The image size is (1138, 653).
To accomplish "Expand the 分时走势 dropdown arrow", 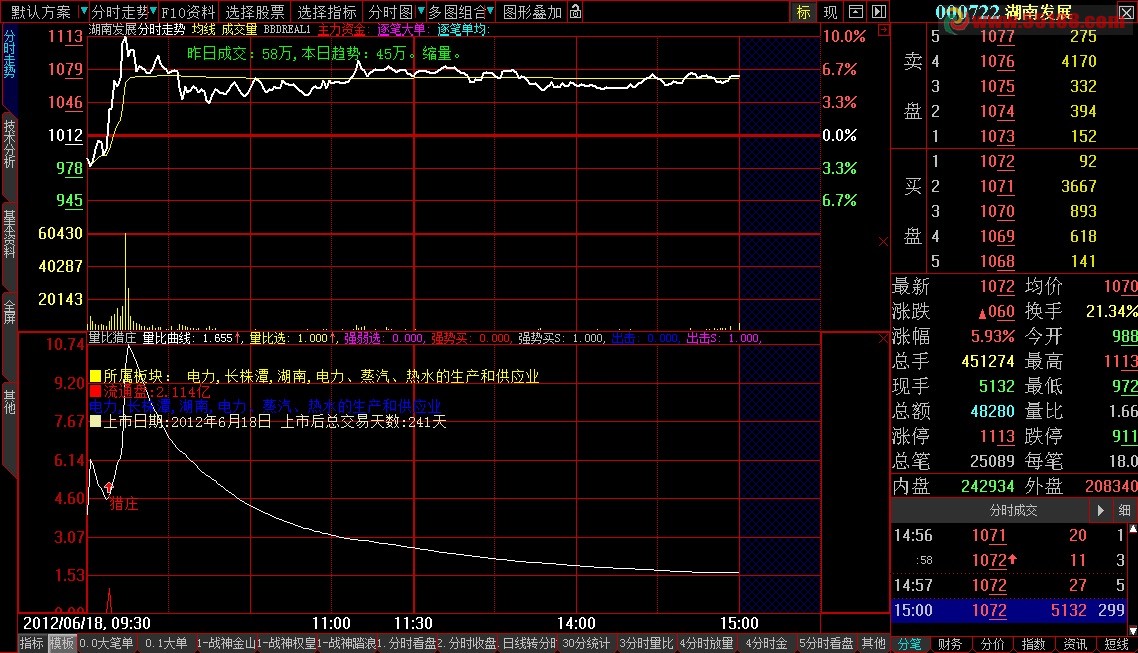I will [x=153, y=12].
